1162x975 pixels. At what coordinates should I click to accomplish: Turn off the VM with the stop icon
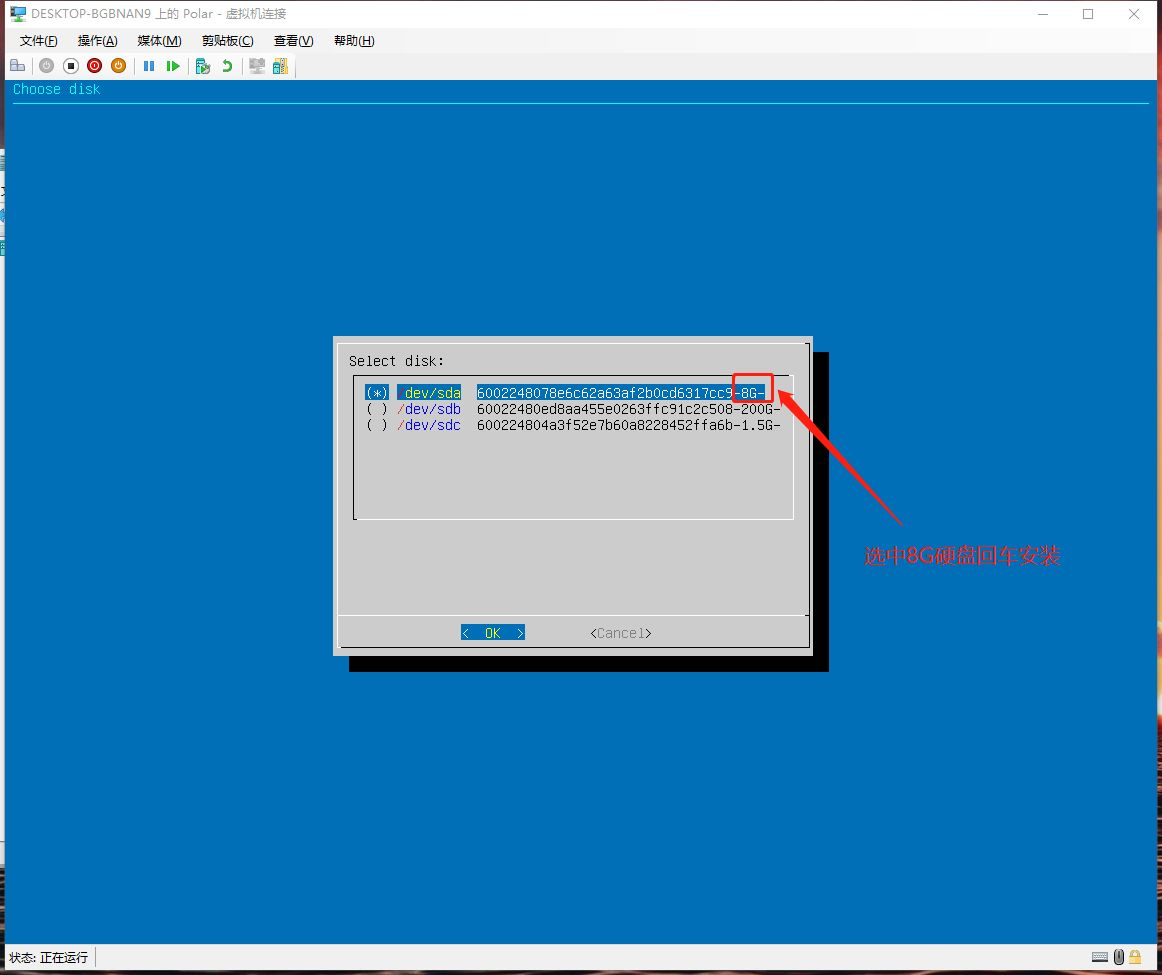click(x=70, y=66)
